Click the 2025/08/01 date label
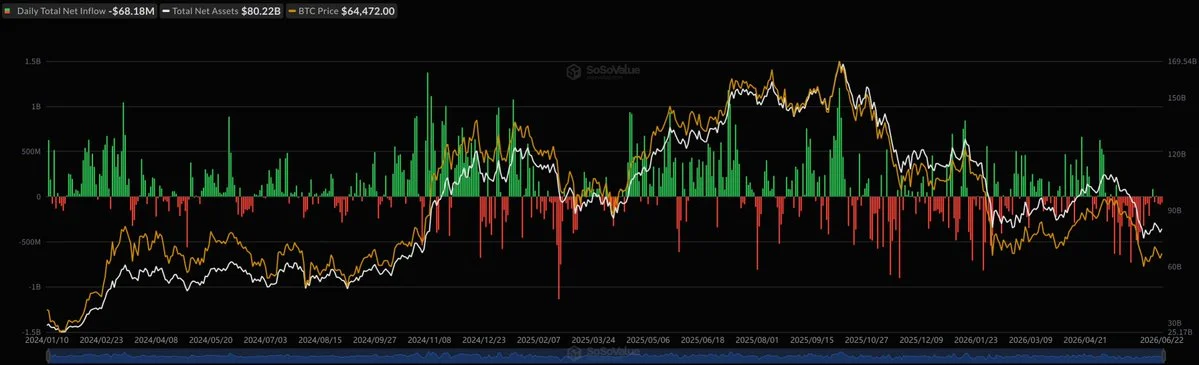 click(756, 339)
